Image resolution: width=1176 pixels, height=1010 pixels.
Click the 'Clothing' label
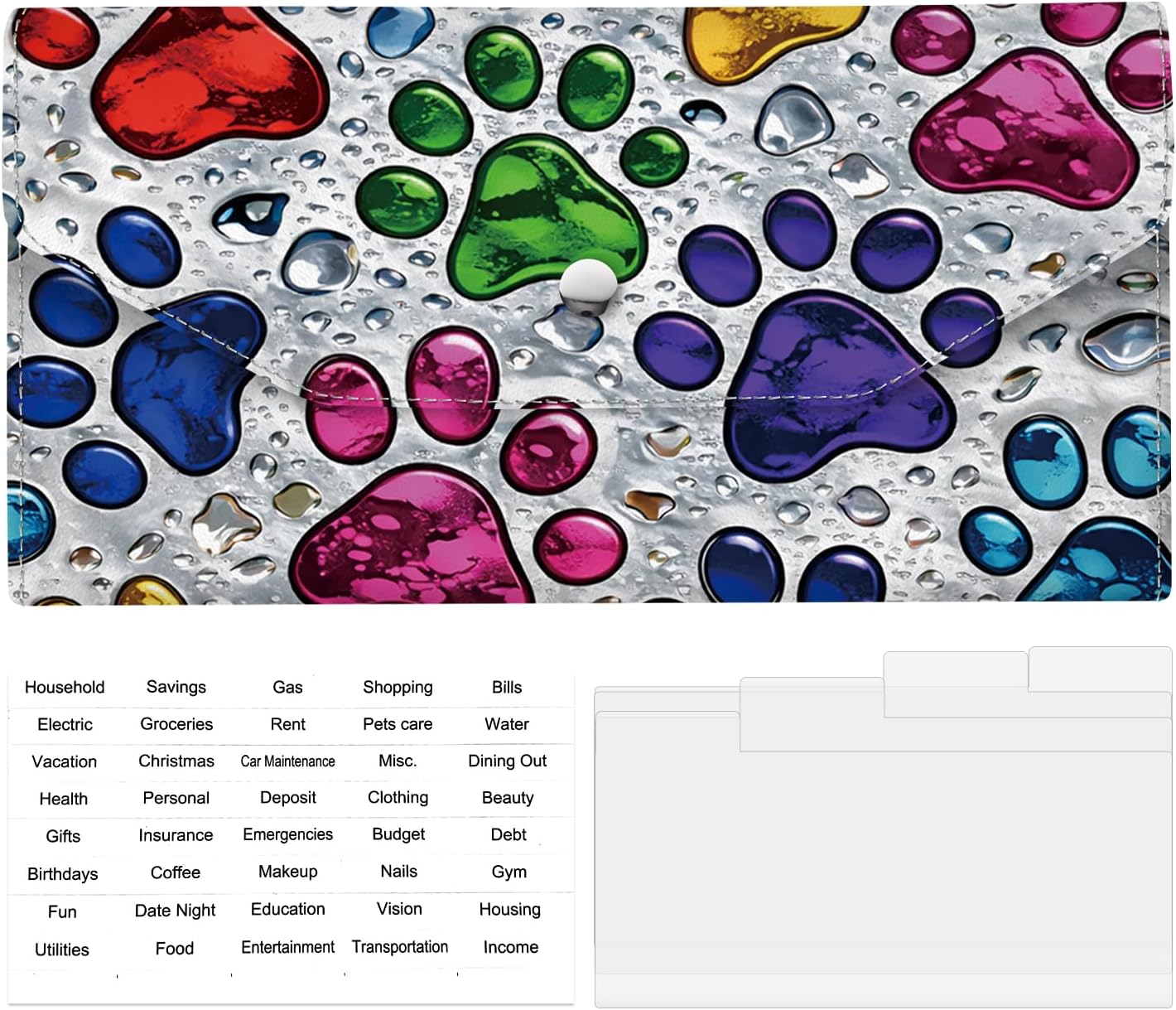click(x=398, y=798)
